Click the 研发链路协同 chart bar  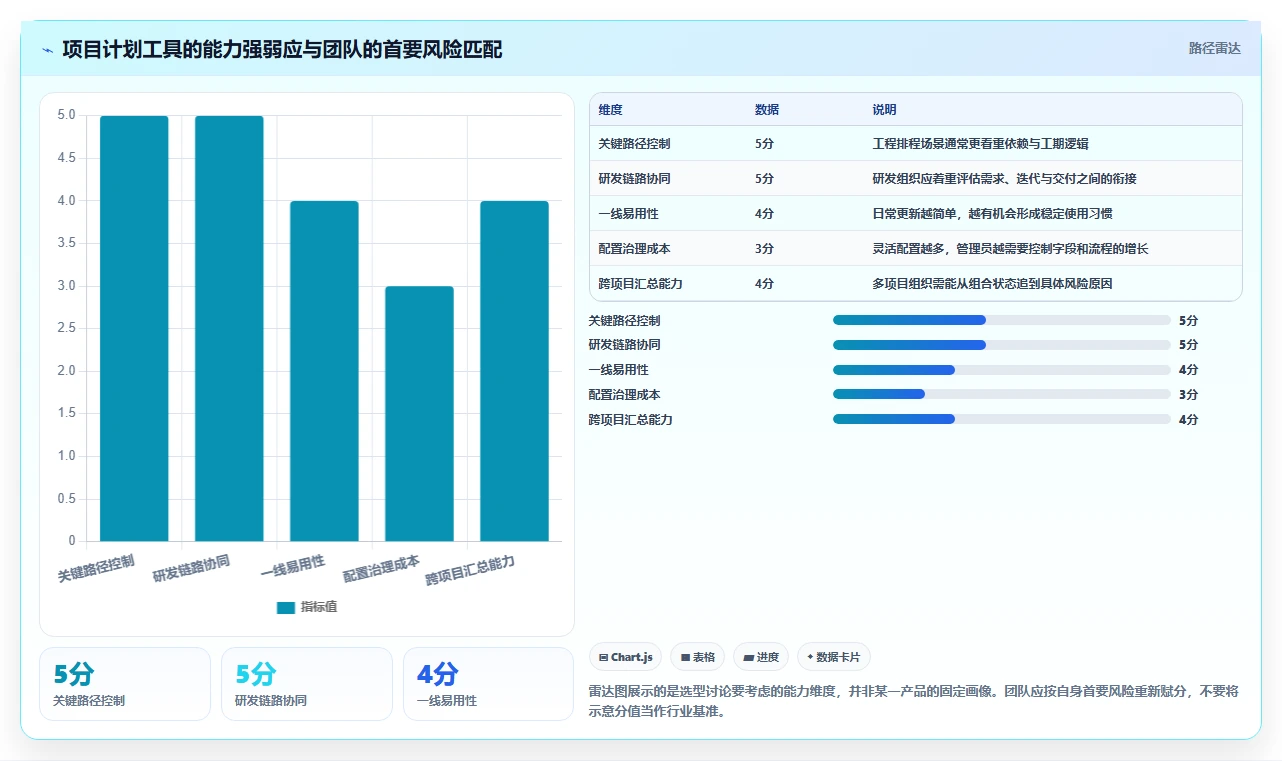click(x=229, y=328)
